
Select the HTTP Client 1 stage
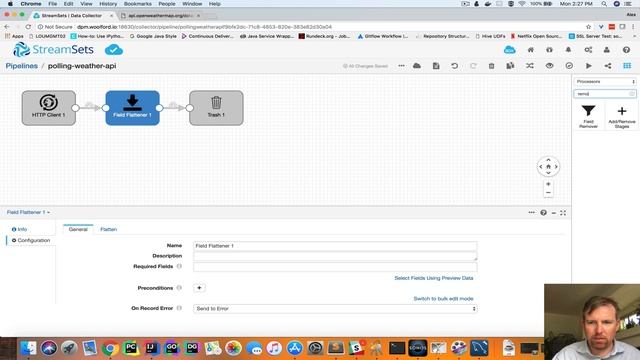pos(49,108)
